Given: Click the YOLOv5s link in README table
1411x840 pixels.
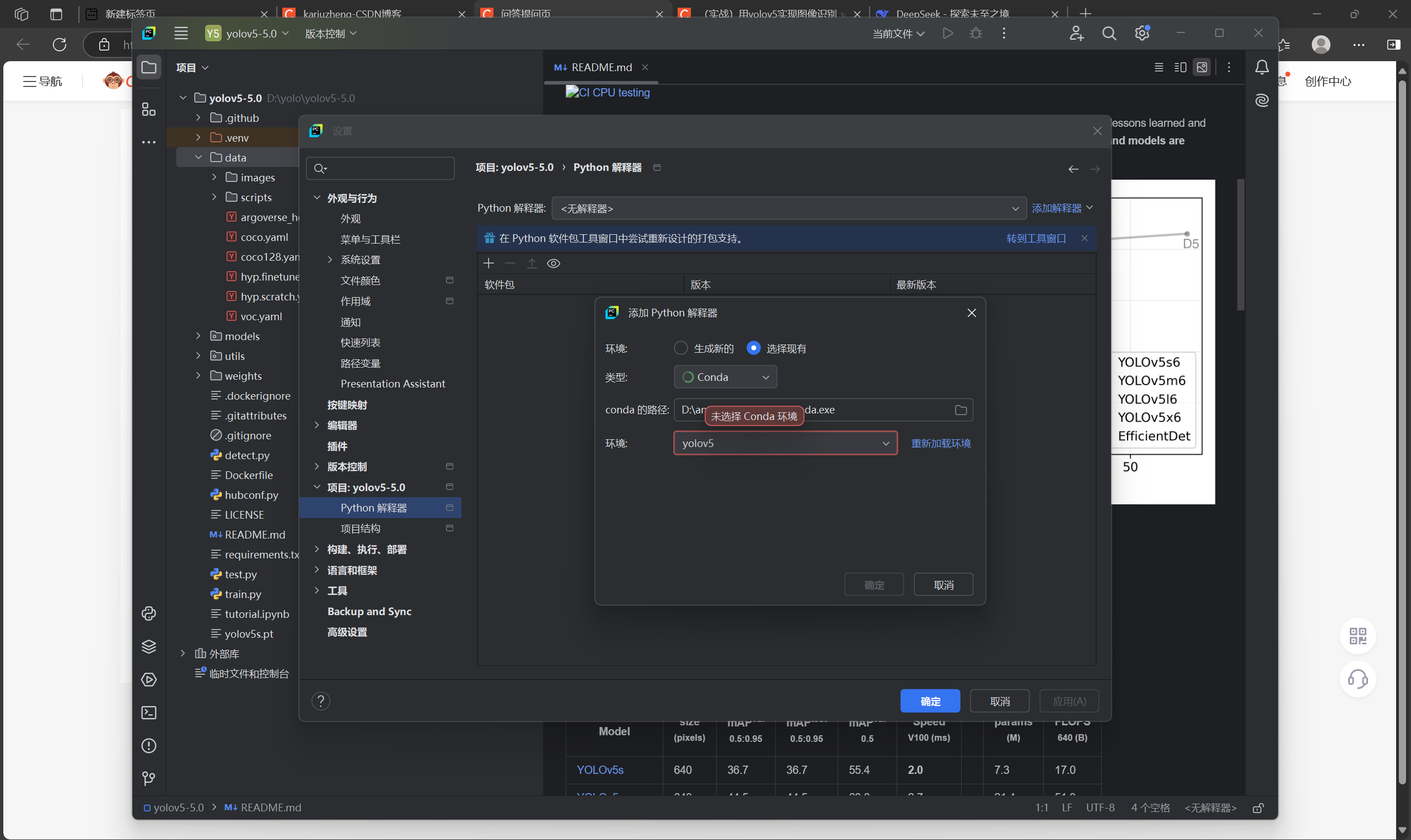Looking at the screenshot, I should [600, 770].
